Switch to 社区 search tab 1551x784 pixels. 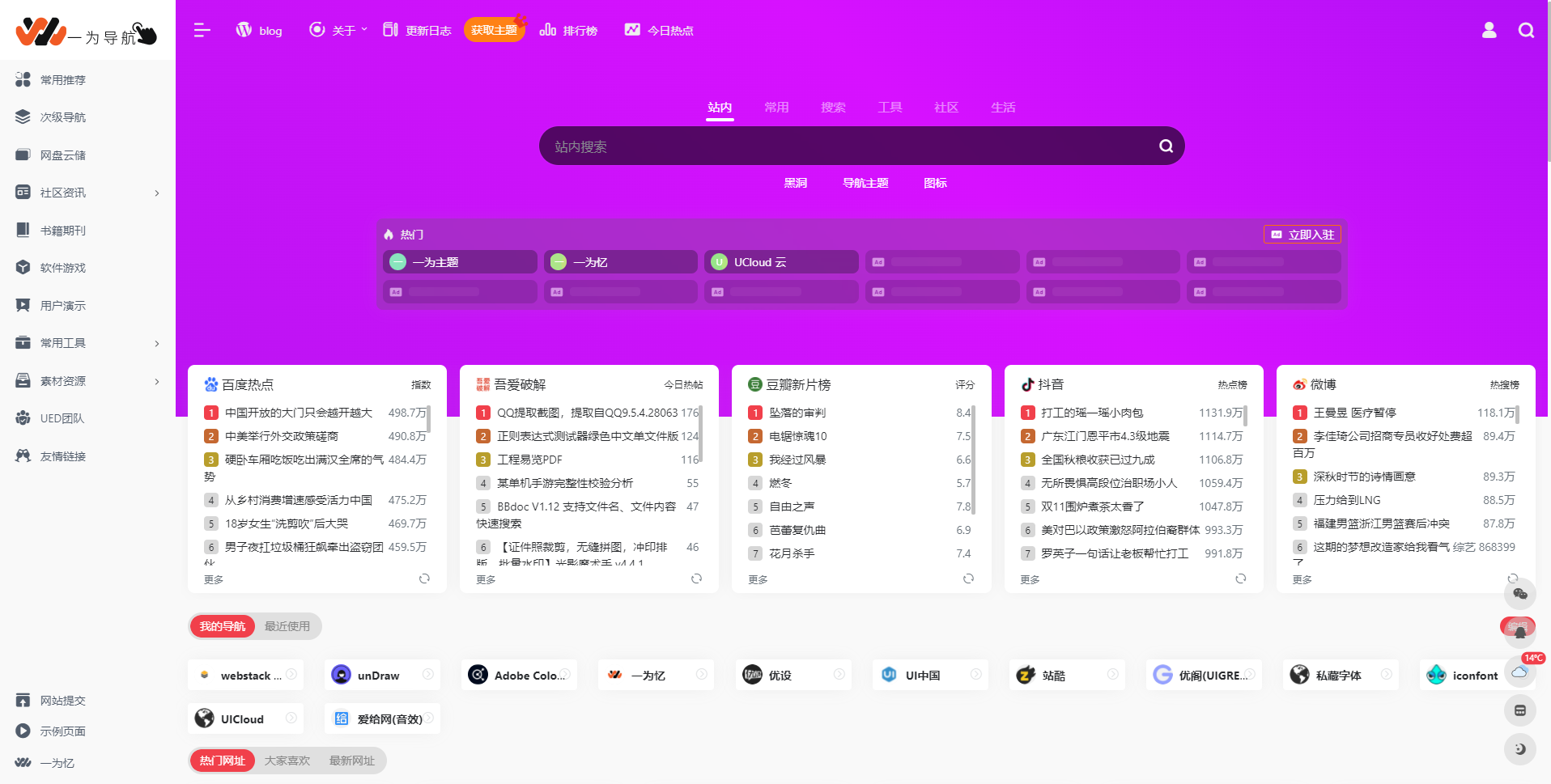pos(946,108)
